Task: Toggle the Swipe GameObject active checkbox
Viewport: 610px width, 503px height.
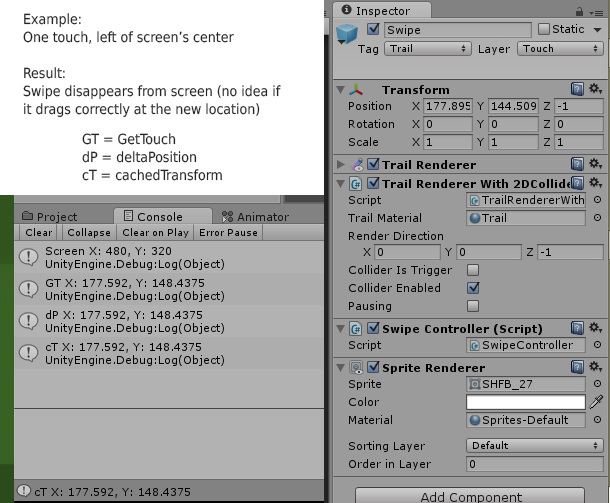Action: tap(373, 29)
